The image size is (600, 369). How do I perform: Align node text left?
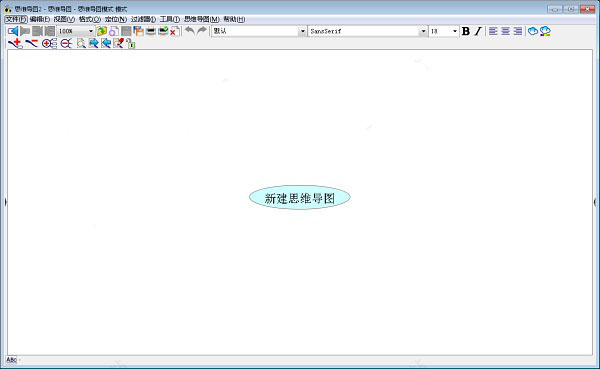tap(493, 31)
